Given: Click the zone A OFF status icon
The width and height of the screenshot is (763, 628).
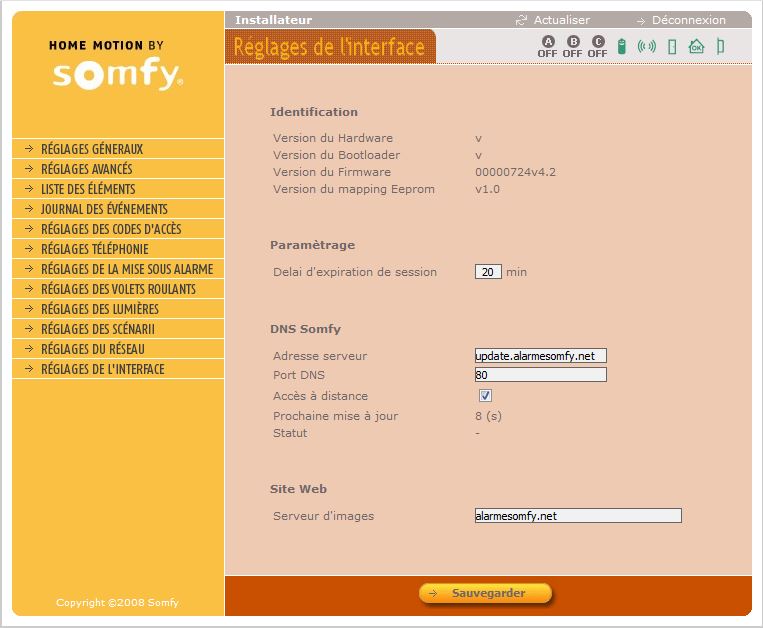Looking at the screenshot, I should coord(547,46).
